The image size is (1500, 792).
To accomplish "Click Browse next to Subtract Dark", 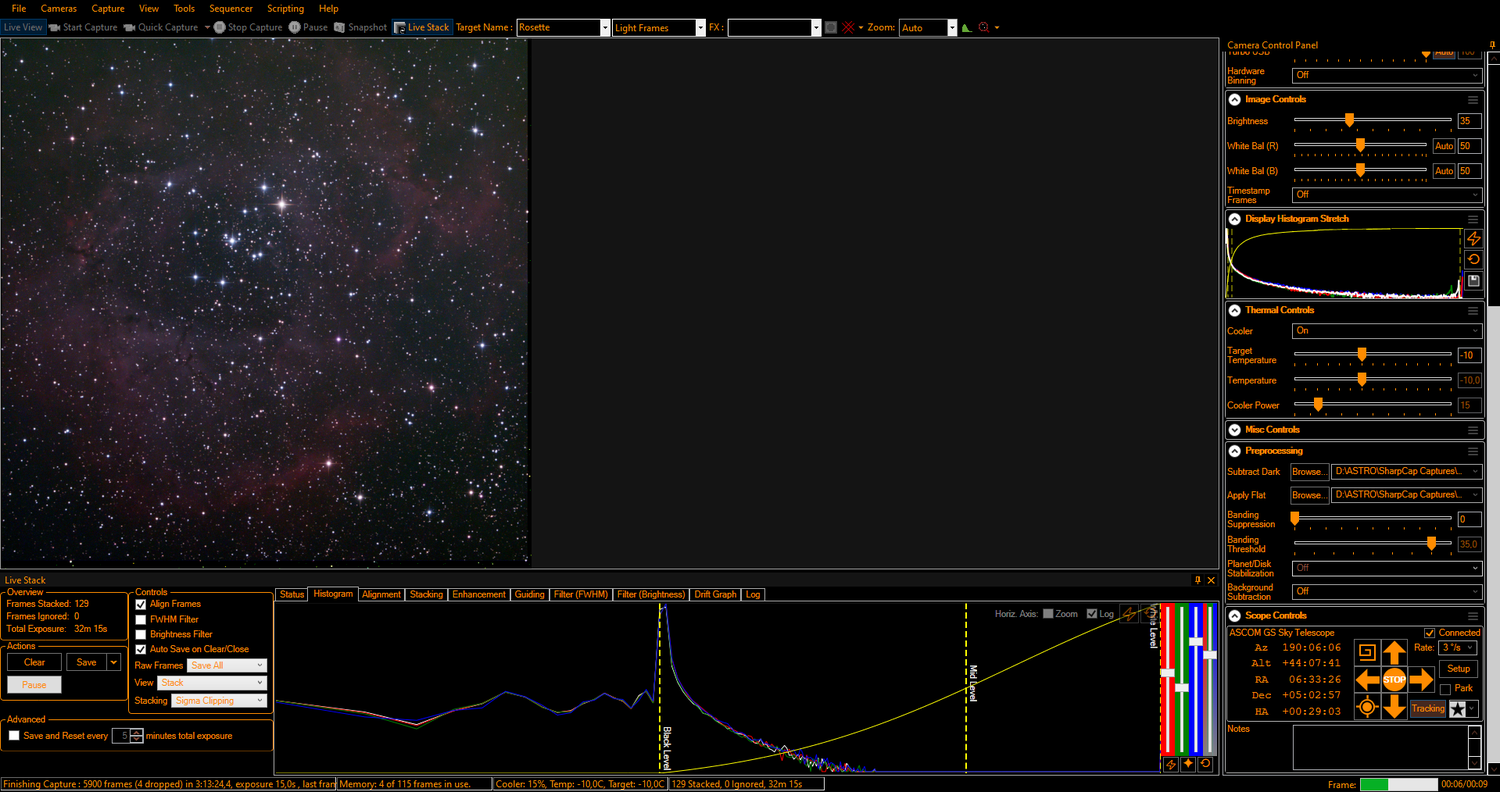I will (1309, 472).
